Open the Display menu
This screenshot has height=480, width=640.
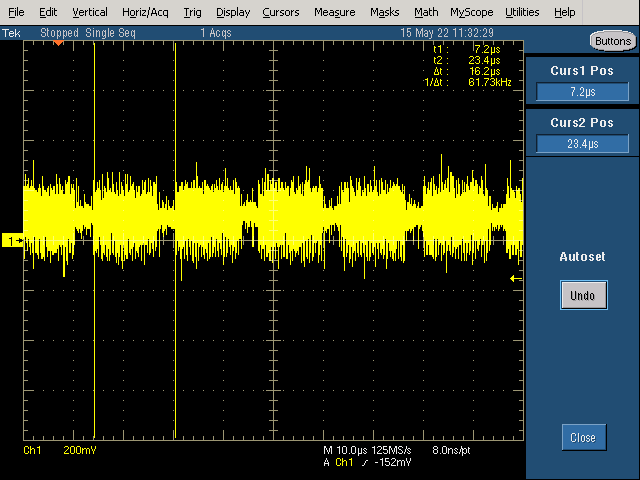pyautogui.click(x=233, y=12)
